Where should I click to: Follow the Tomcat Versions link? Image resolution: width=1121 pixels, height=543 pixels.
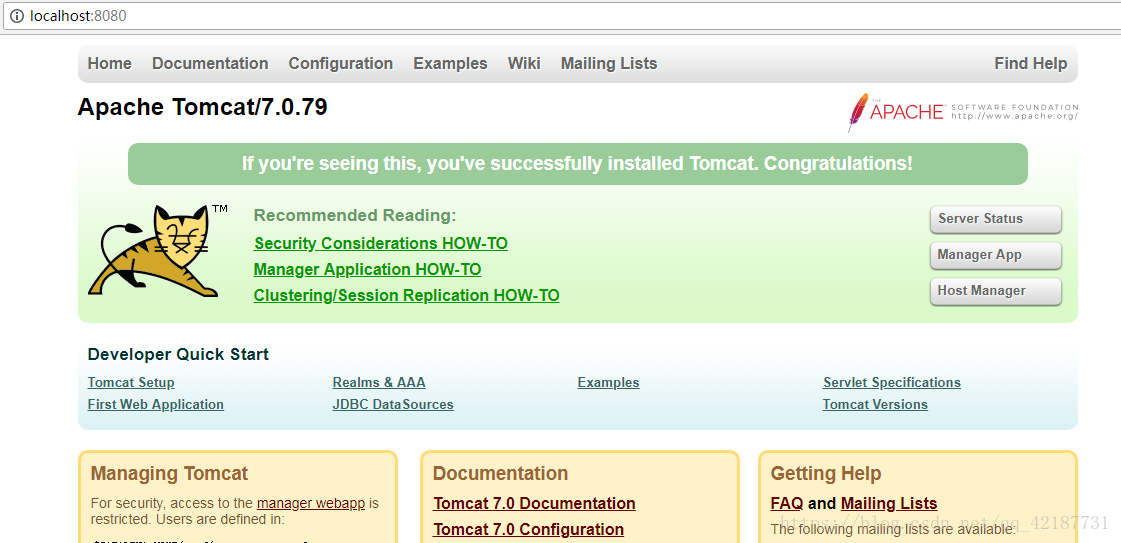coord(875,404)
